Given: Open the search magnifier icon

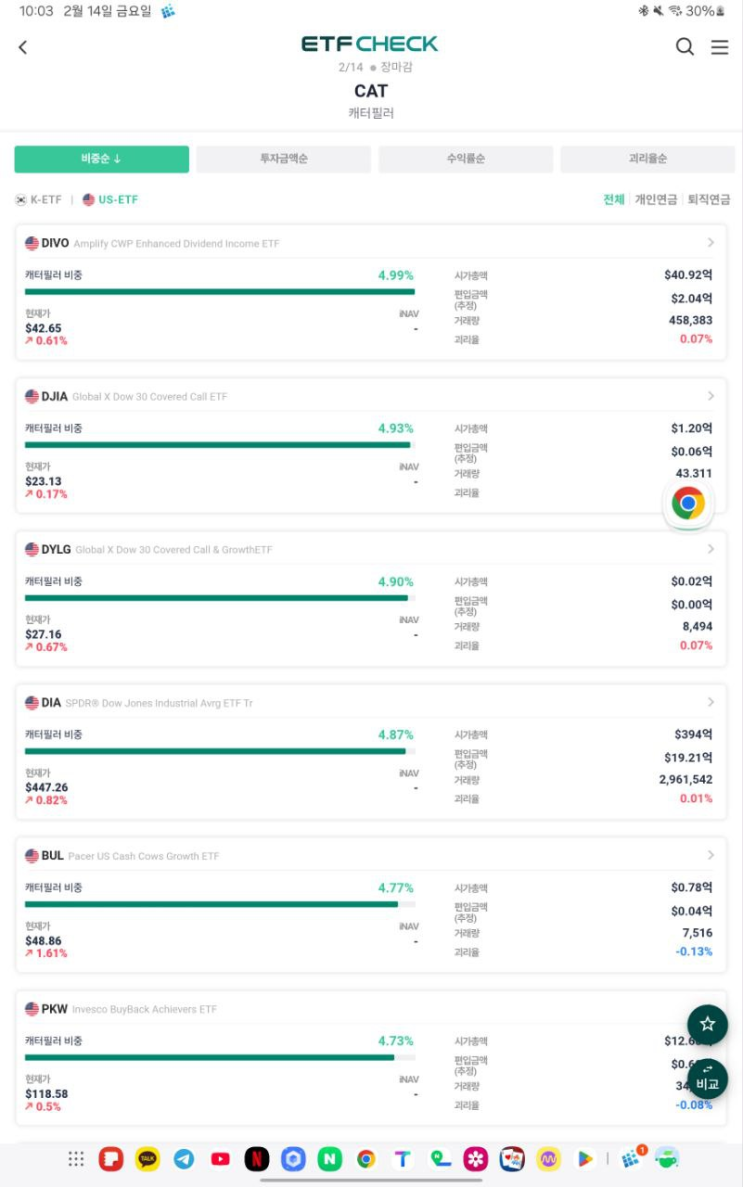Looking at the screenshot, I should pos(685,47).
